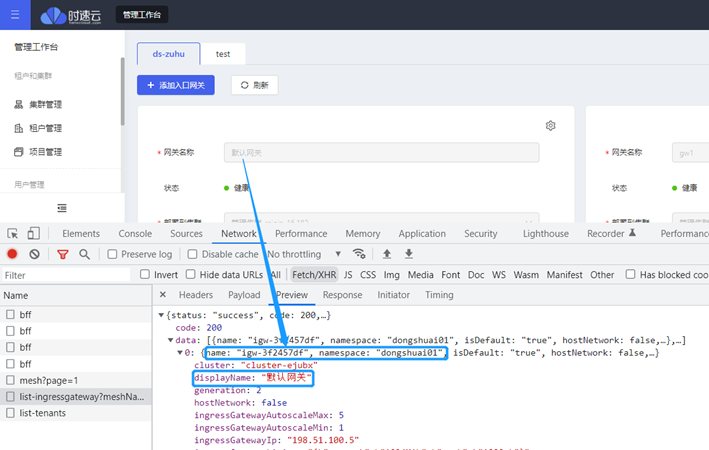Select the mesh?page=1 request row
709x450 pixels.
(76, 380)
